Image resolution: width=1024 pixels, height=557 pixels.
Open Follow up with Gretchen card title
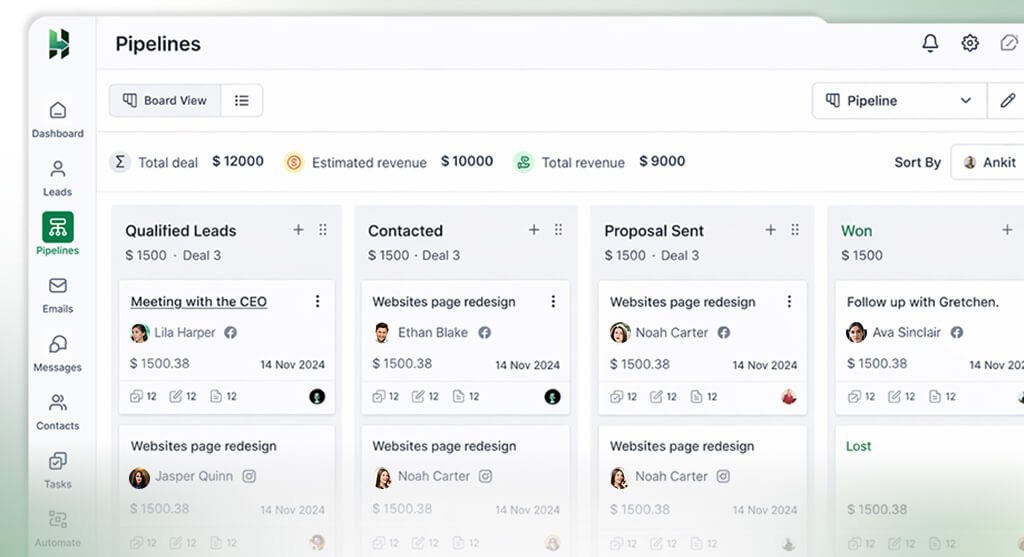922,302
